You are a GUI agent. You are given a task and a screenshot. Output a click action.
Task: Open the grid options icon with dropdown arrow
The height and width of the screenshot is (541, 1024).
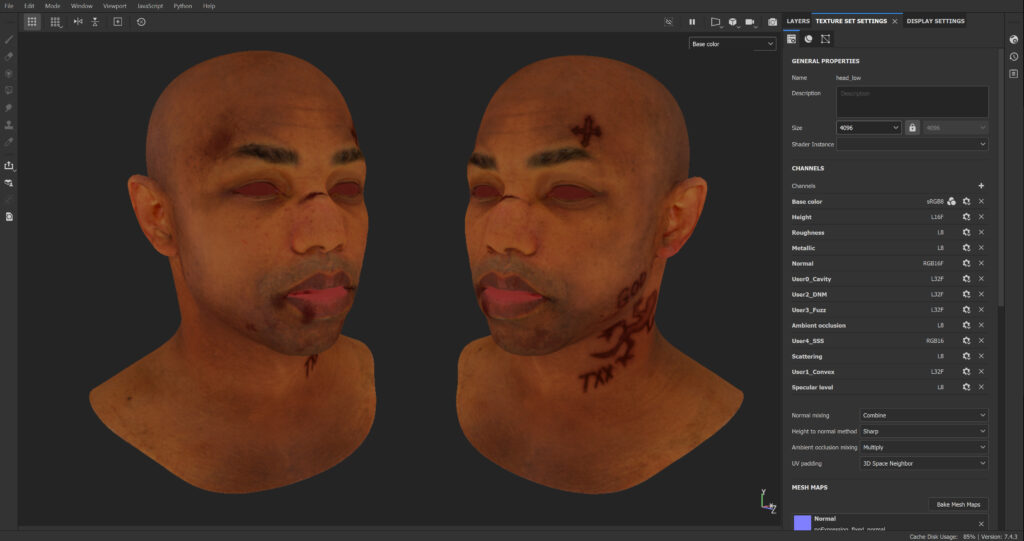coord(56,22)
